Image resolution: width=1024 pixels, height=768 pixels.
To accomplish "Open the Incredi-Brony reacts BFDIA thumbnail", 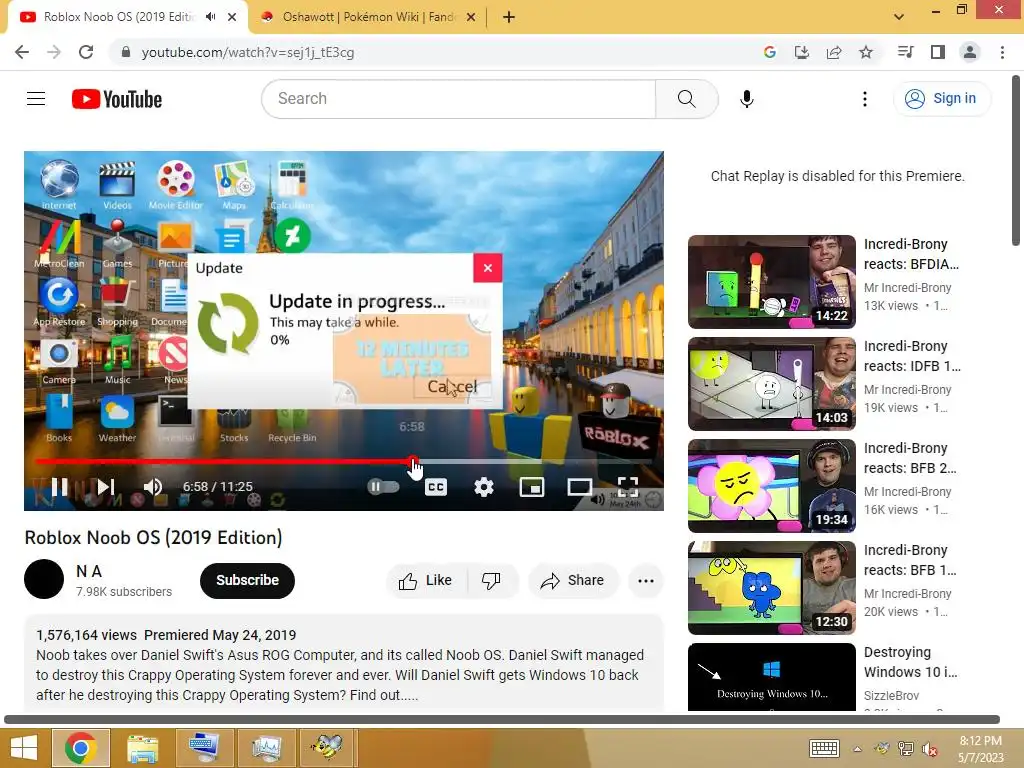I will tap(771, 281).
